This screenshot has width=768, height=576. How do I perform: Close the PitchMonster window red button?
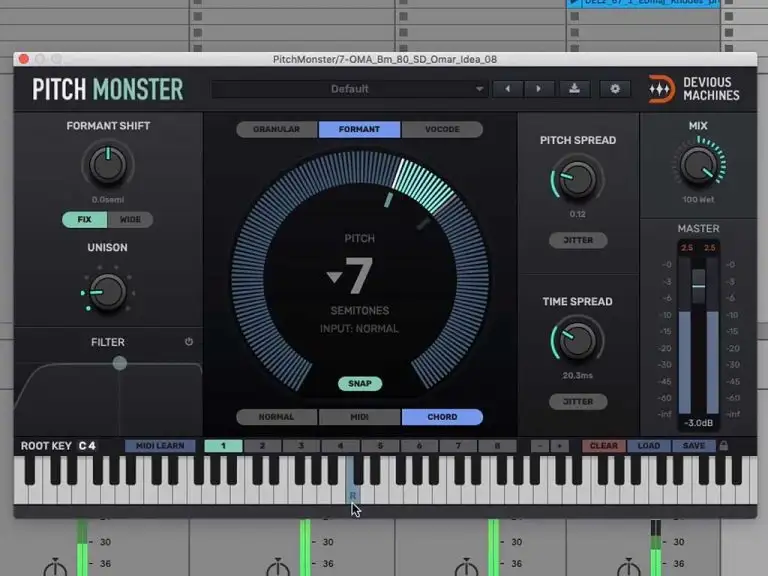point(24,59)
